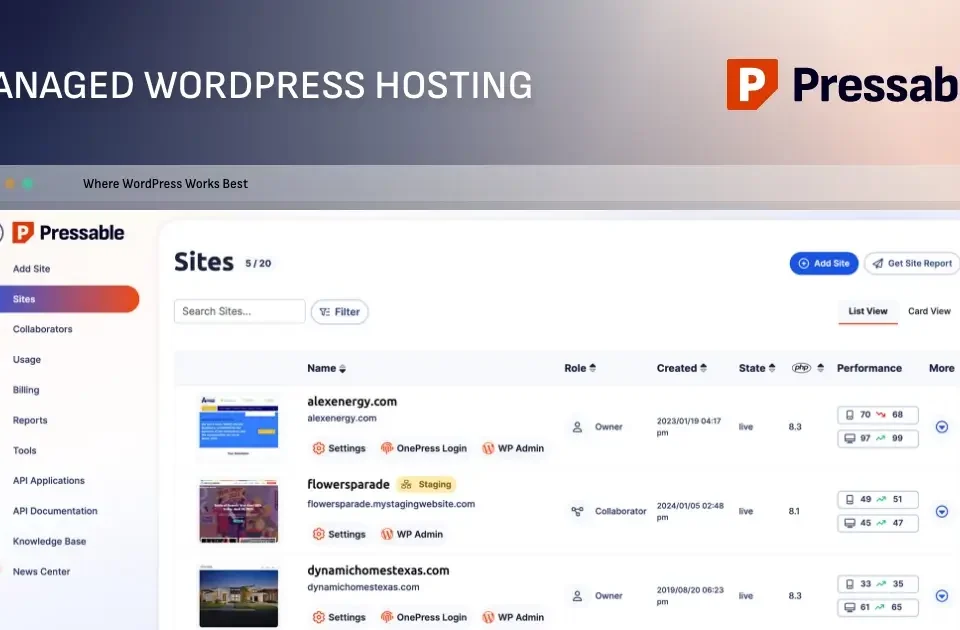Open Billing in the sidebar
Viewport: 960px width, 630px height.
[x=26, y=390]
